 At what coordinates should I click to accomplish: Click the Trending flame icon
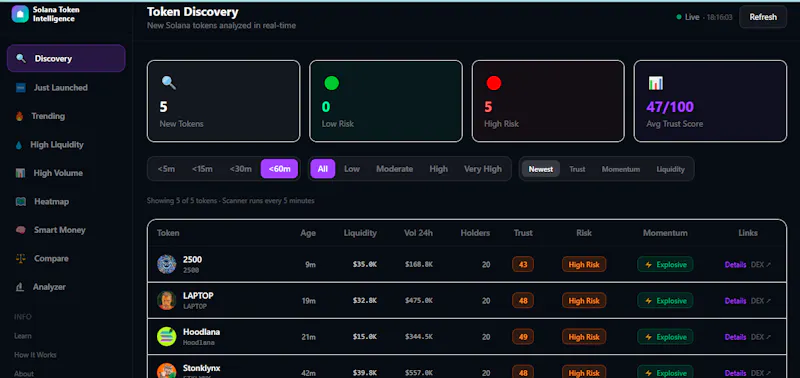pyautogui.click(x=20, y=116)
